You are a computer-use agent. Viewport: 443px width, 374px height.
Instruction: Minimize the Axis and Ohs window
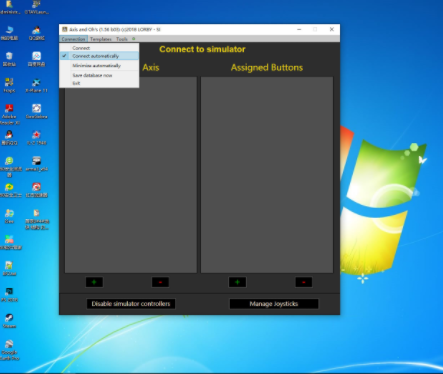(x=299, y=29)
